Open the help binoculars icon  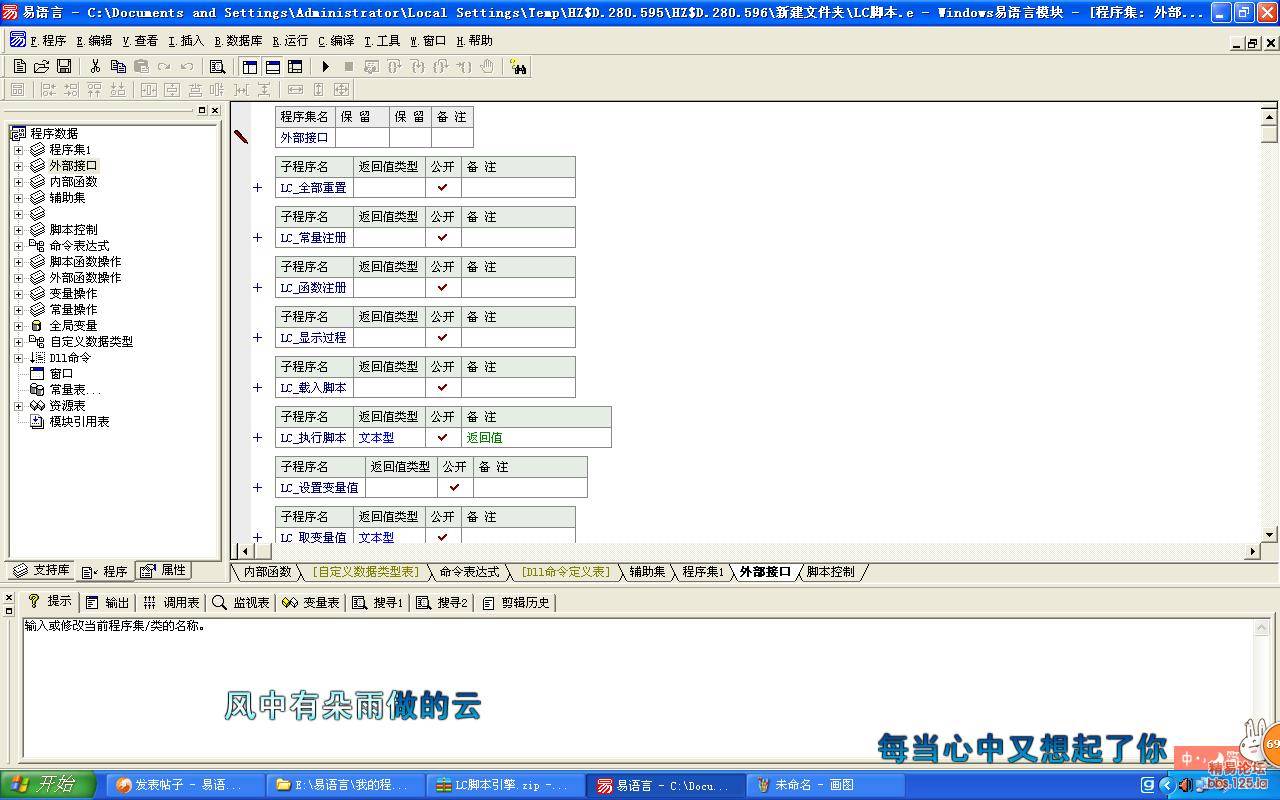[x=518, y=66]
